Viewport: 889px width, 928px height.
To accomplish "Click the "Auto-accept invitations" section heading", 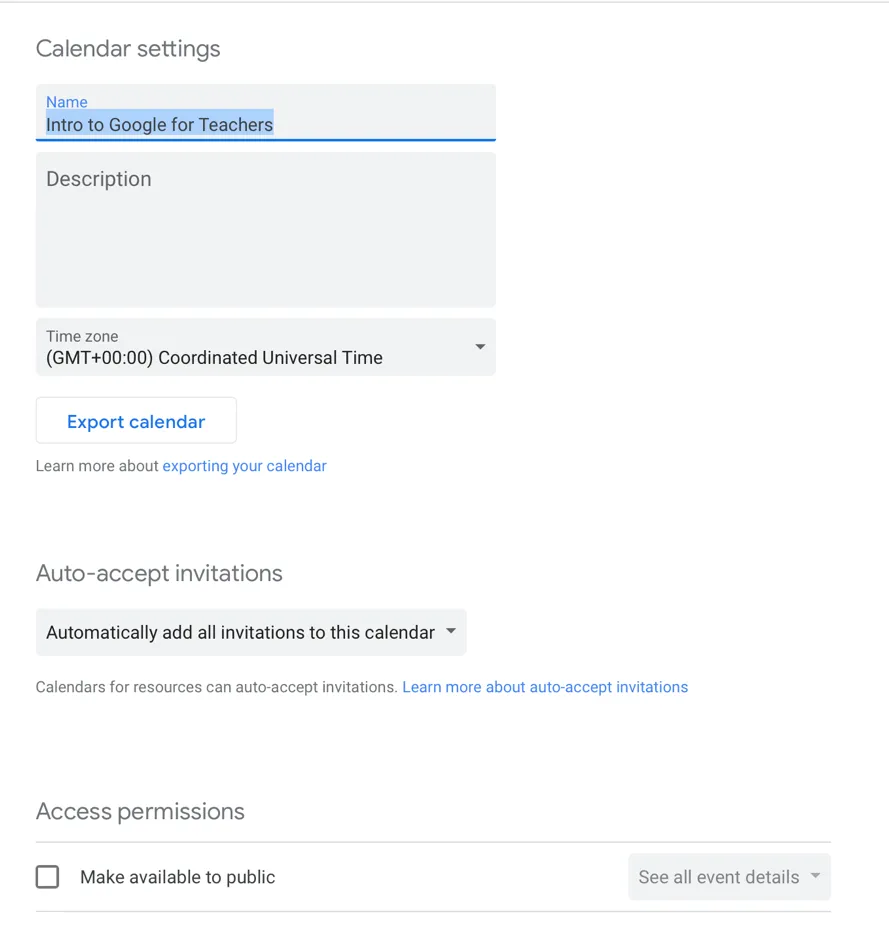I will pos(159,574).
